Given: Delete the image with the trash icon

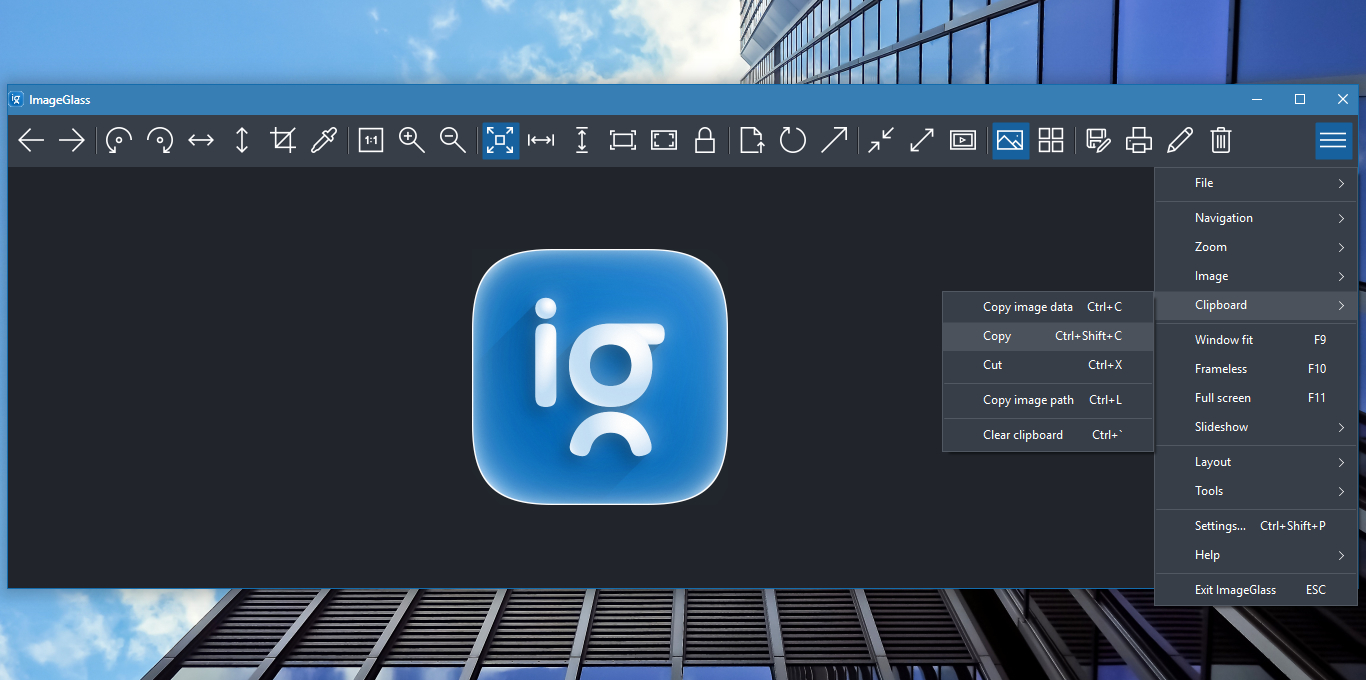Looking at the screenshot, I should 1221,141.
